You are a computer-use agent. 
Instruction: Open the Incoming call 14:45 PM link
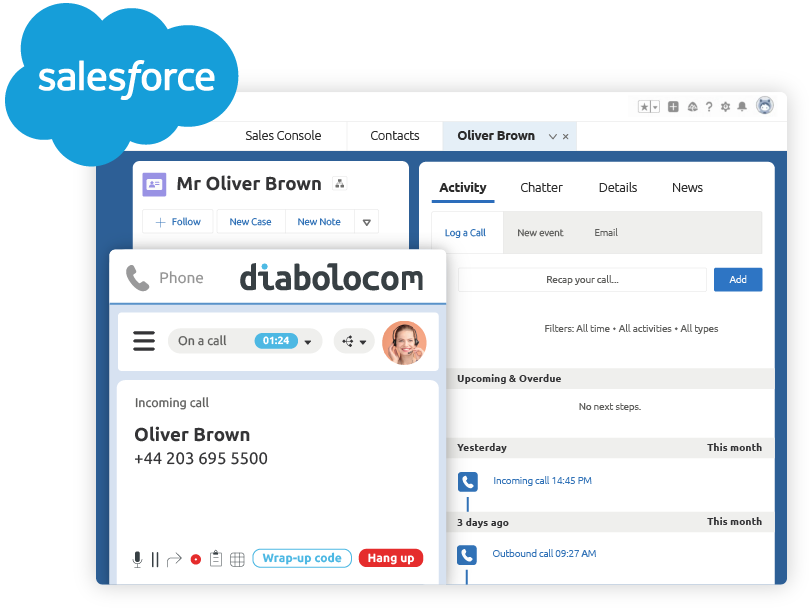click(542, 481)
